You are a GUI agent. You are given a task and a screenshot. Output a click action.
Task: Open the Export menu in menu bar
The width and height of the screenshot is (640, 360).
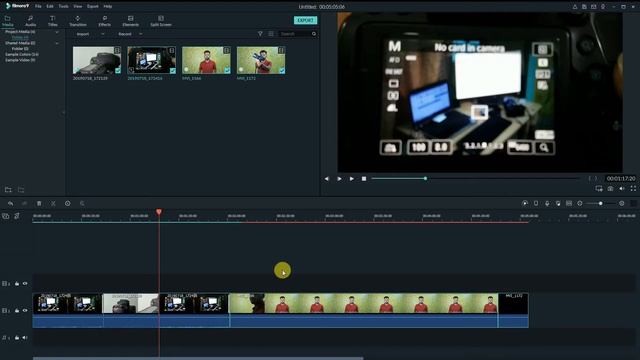point(93,7)
